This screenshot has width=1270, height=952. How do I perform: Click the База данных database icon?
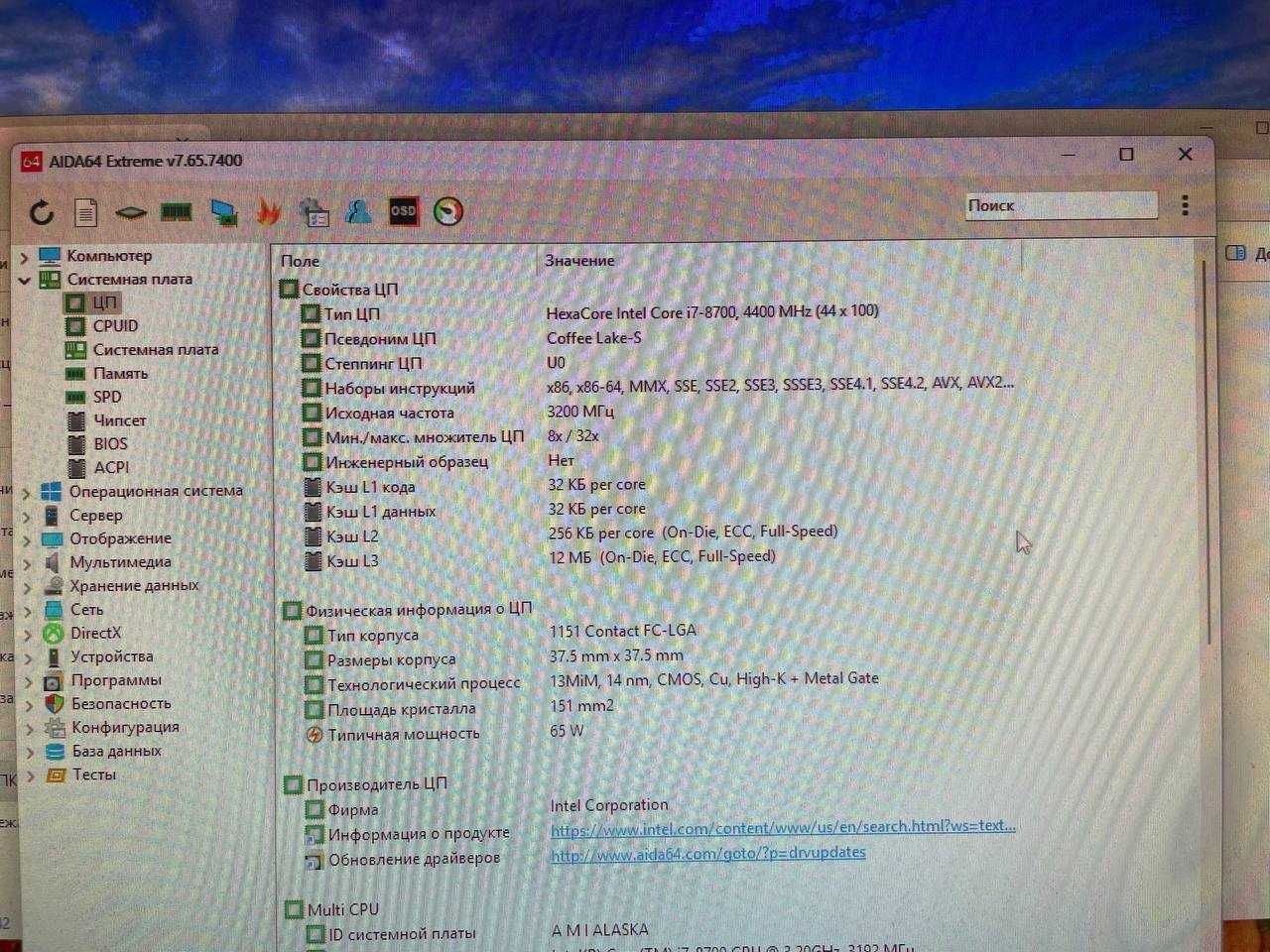(56, 752)
